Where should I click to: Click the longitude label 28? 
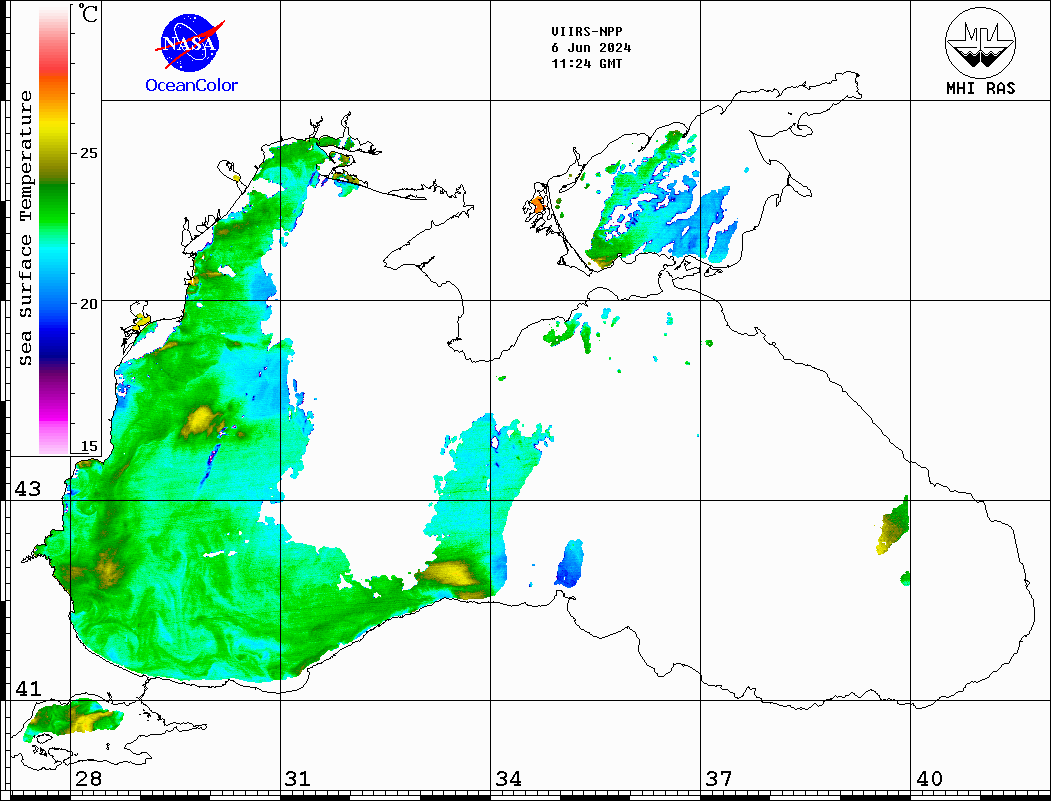click(88, 778)
